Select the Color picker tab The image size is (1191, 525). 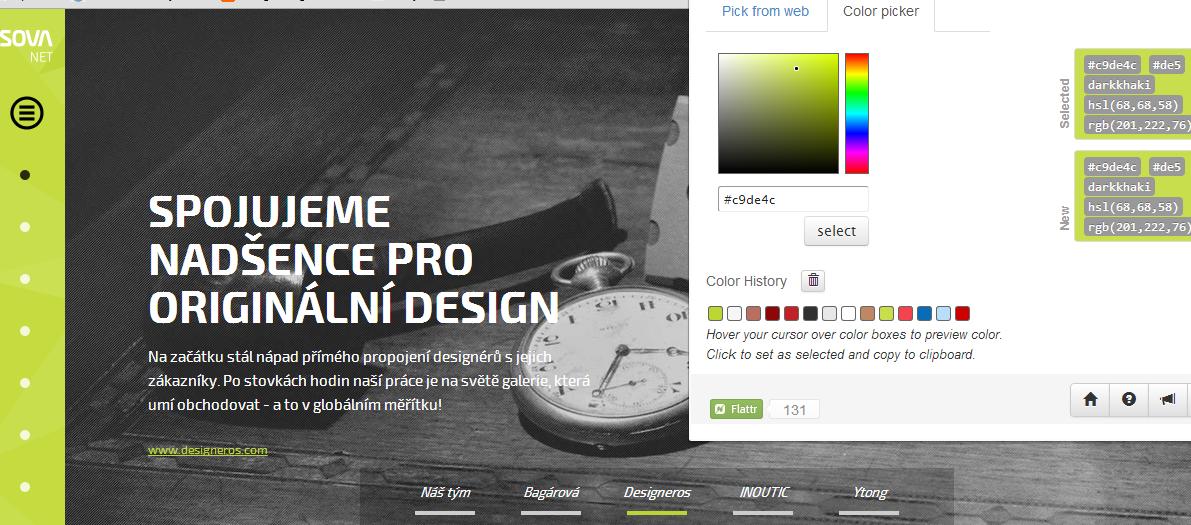881,11
